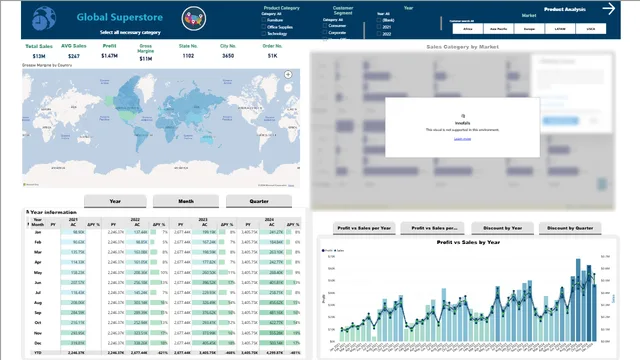Click the Order No. 51K card
Image resolution: width=640 pixels, height=360 pixels.
pyautogui.click(x=272, y=51)
